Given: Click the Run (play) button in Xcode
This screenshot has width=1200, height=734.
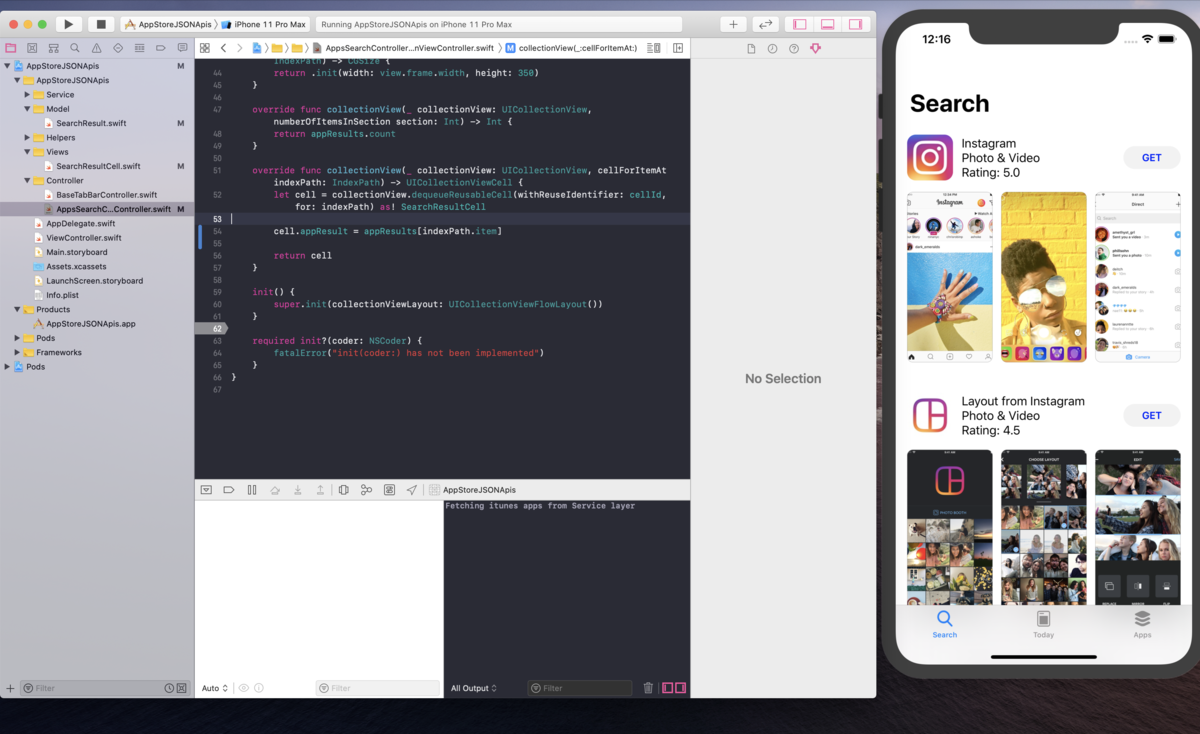Looking at the screenshot, I should (69, 24).
